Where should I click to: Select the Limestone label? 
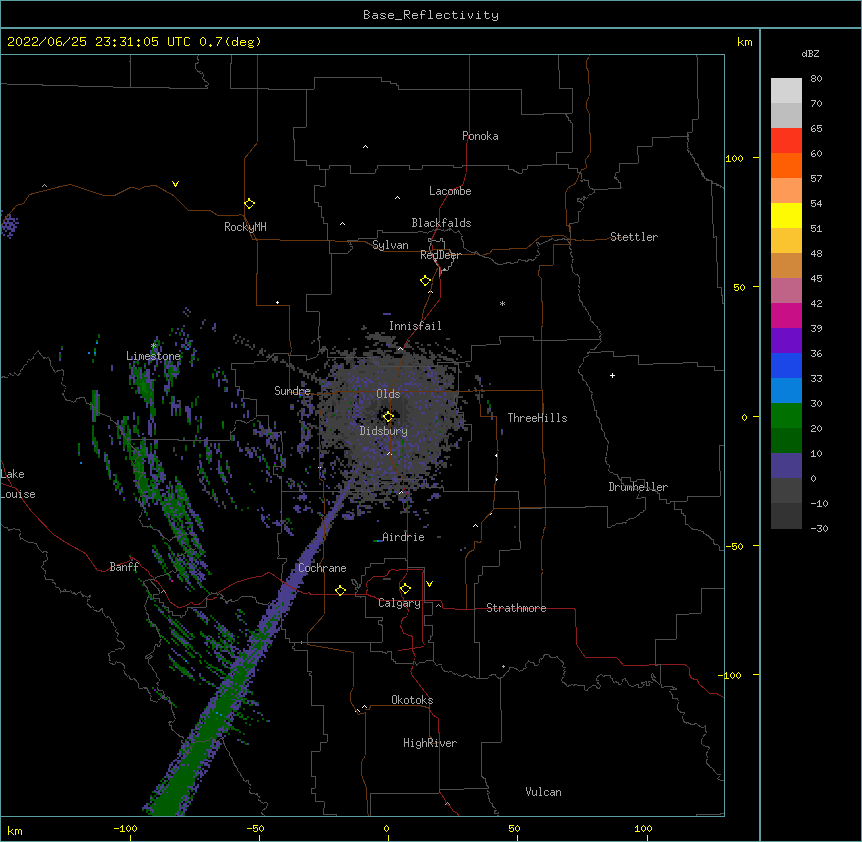pos(153,356)
